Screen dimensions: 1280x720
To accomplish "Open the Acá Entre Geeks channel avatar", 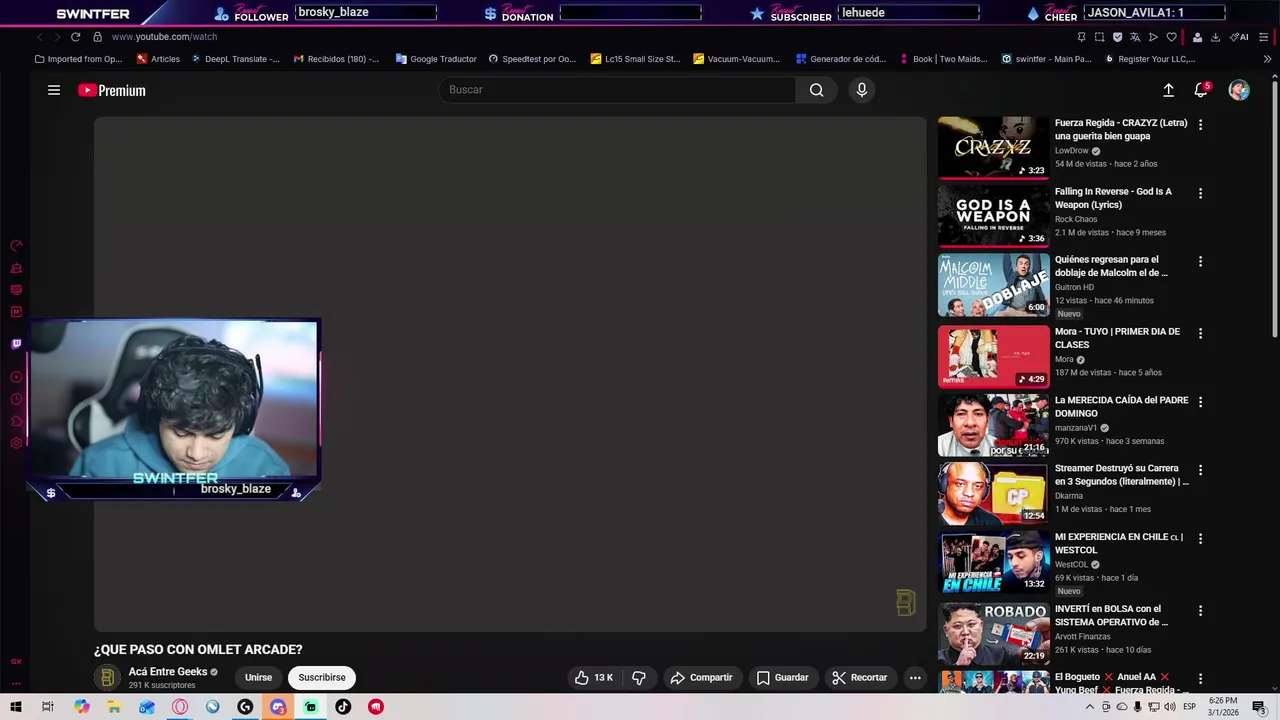I will click(x=107, y=677).
